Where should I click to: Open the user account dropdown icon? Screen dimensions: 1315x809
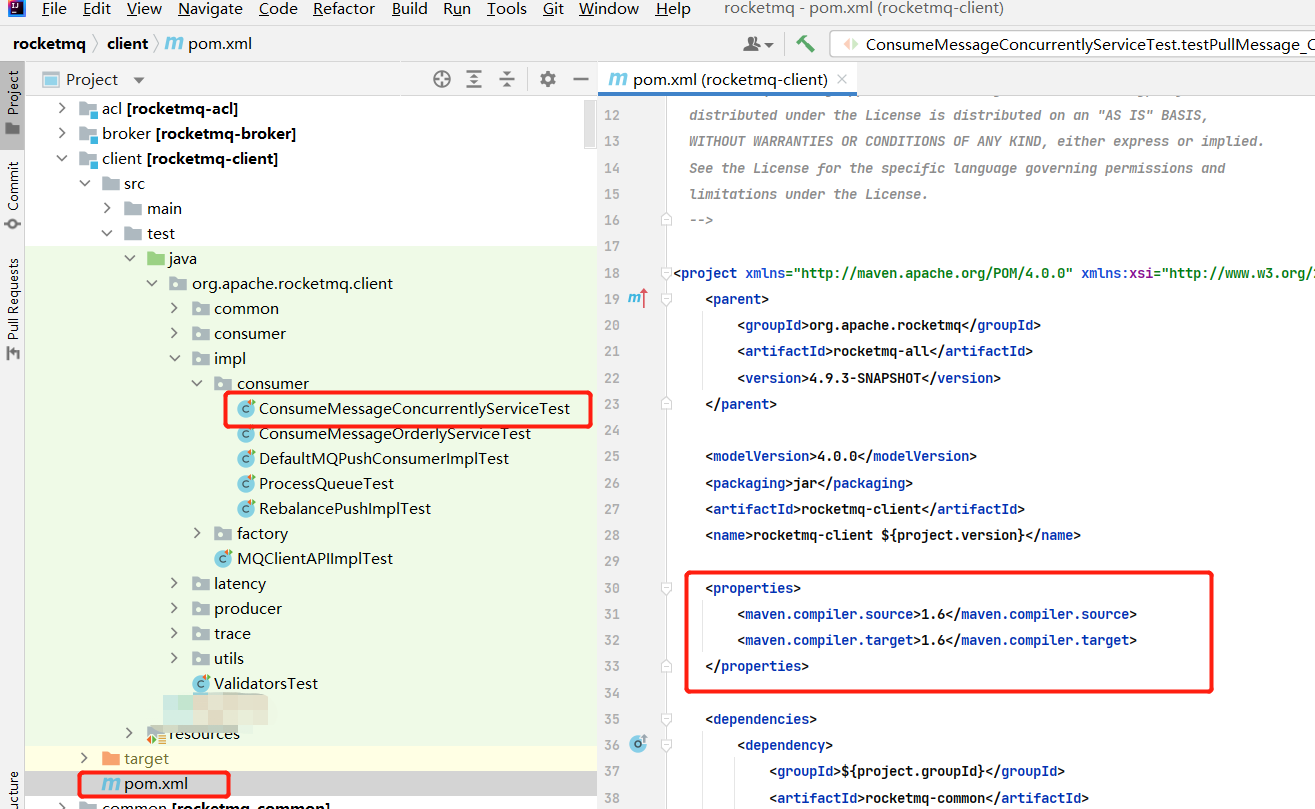[758, 44]
